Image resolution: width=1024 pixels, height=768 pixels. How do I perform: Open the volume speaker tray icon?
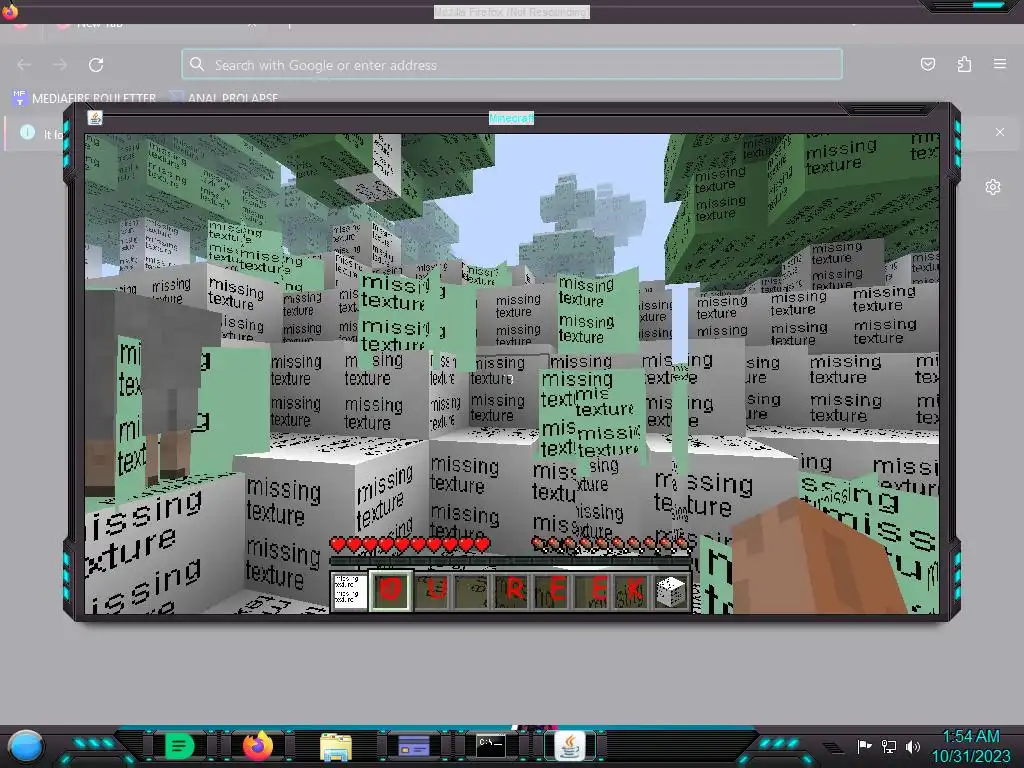[x=913, y=746]
